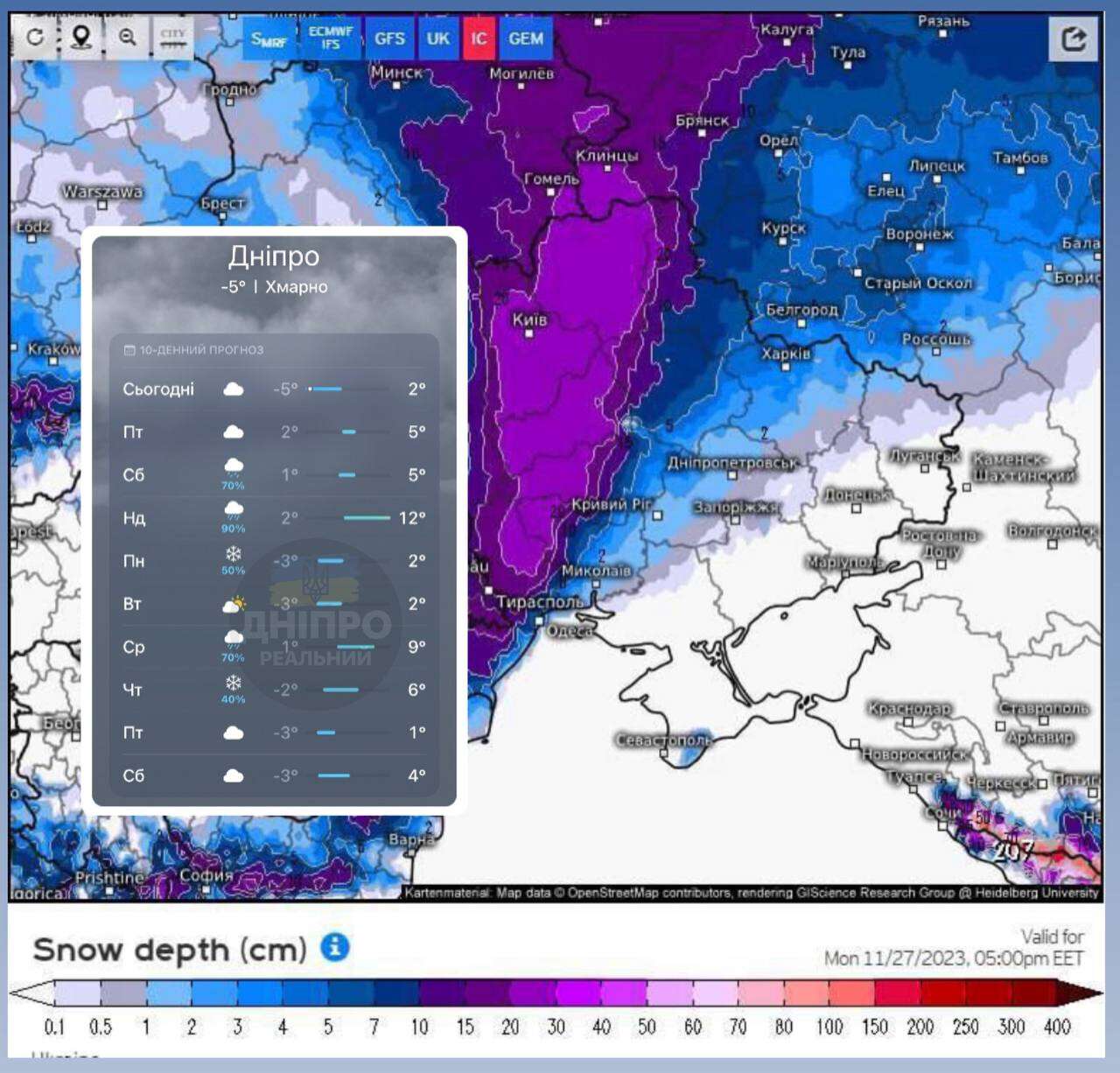
Task: Click the Запоріжжя label on map
Action: click(x=735, y=507)
